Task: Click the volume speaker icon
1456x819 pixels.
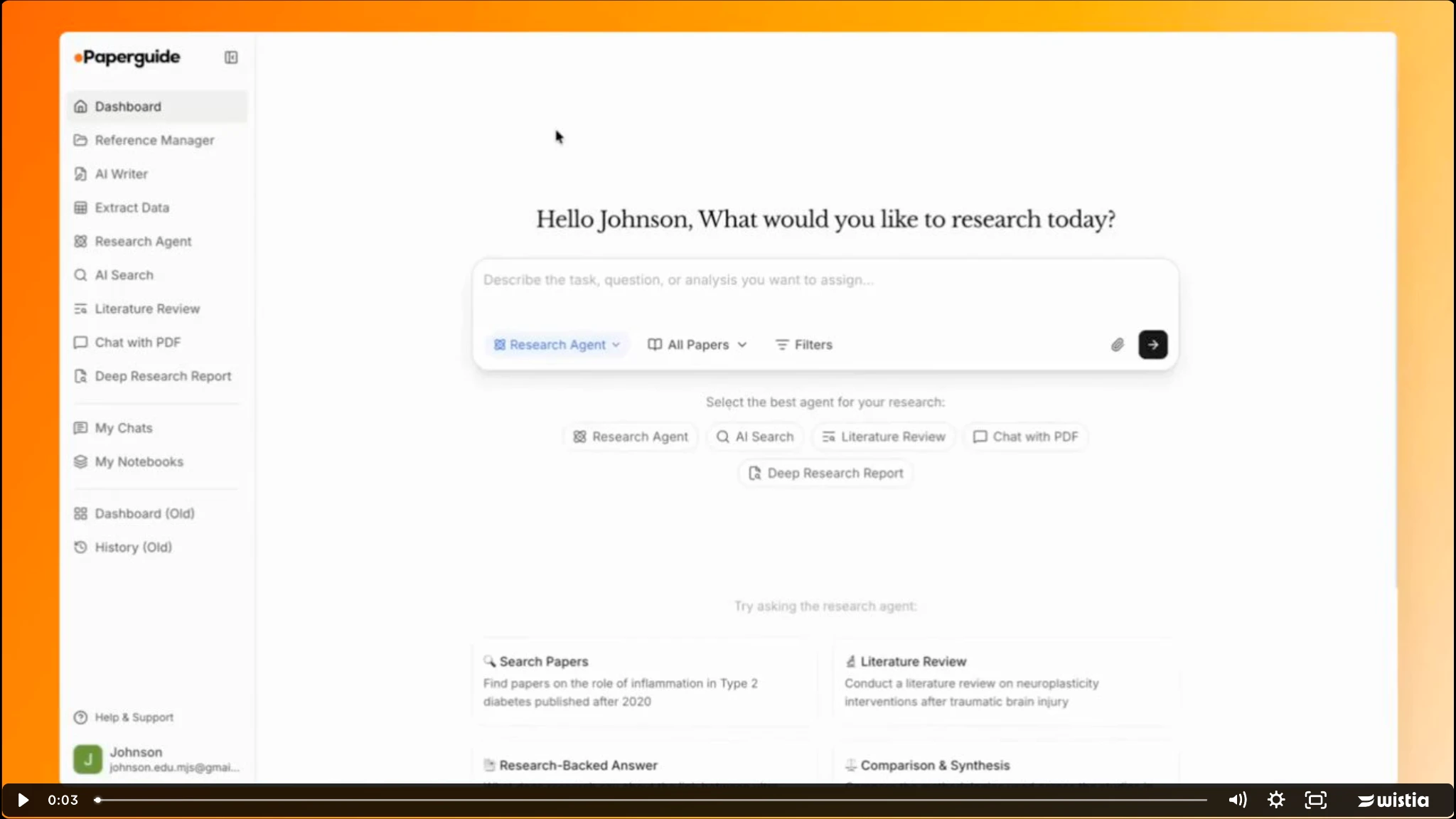Action: point(1237,800)
